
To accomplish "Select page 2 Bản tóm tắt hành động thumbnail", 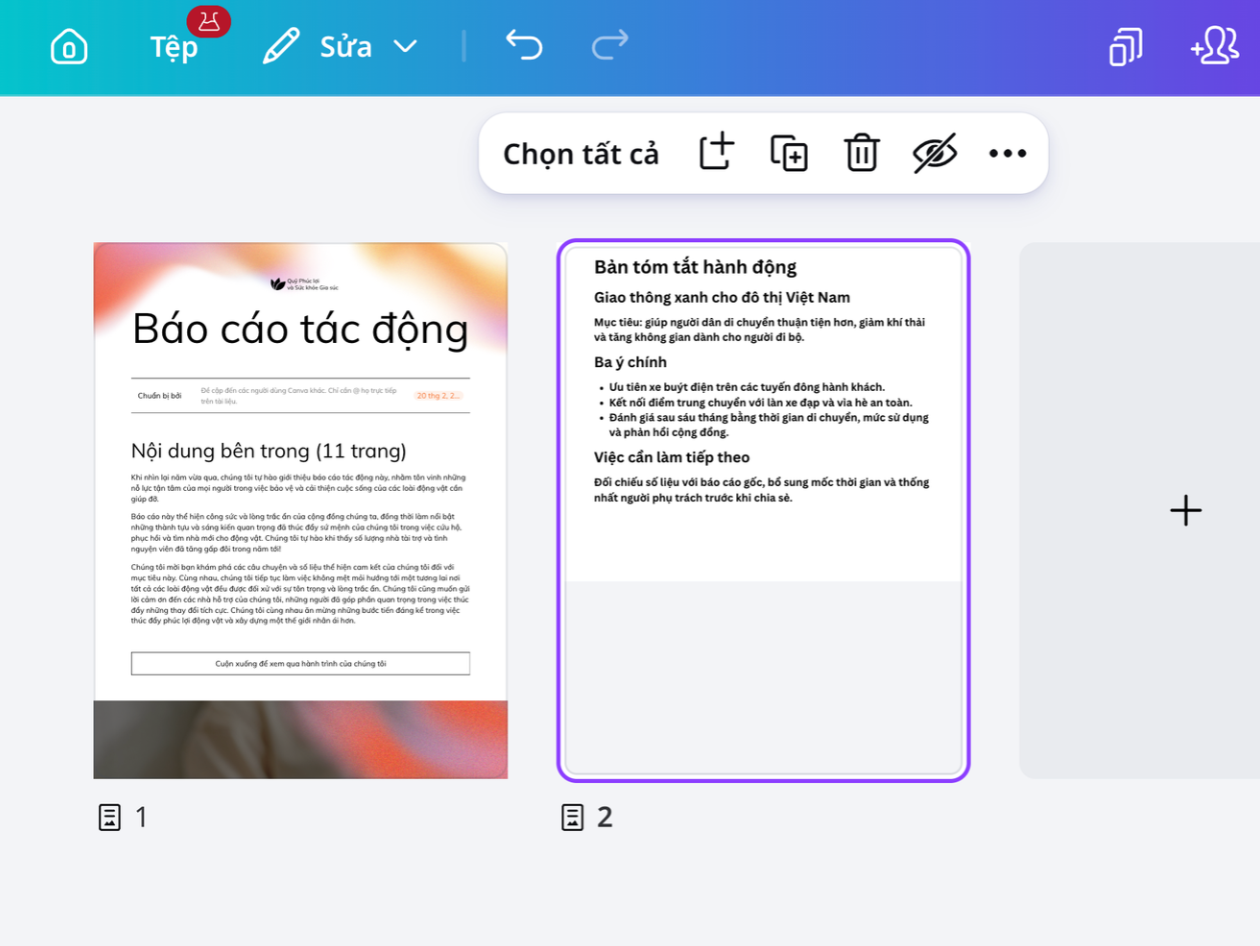I will (763, 510).
